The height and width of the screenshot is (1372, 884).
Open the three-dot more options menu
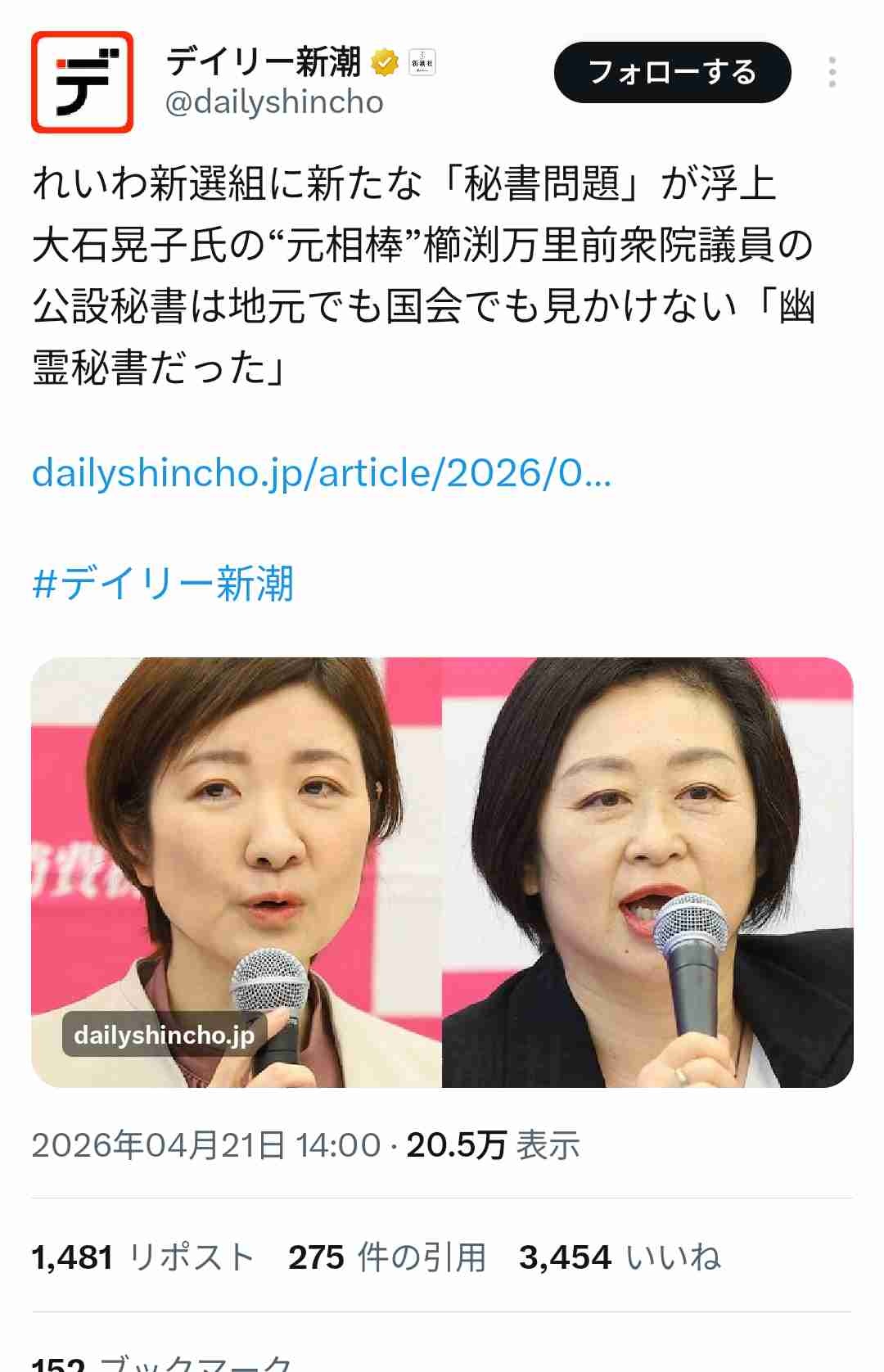coord(832,72)
